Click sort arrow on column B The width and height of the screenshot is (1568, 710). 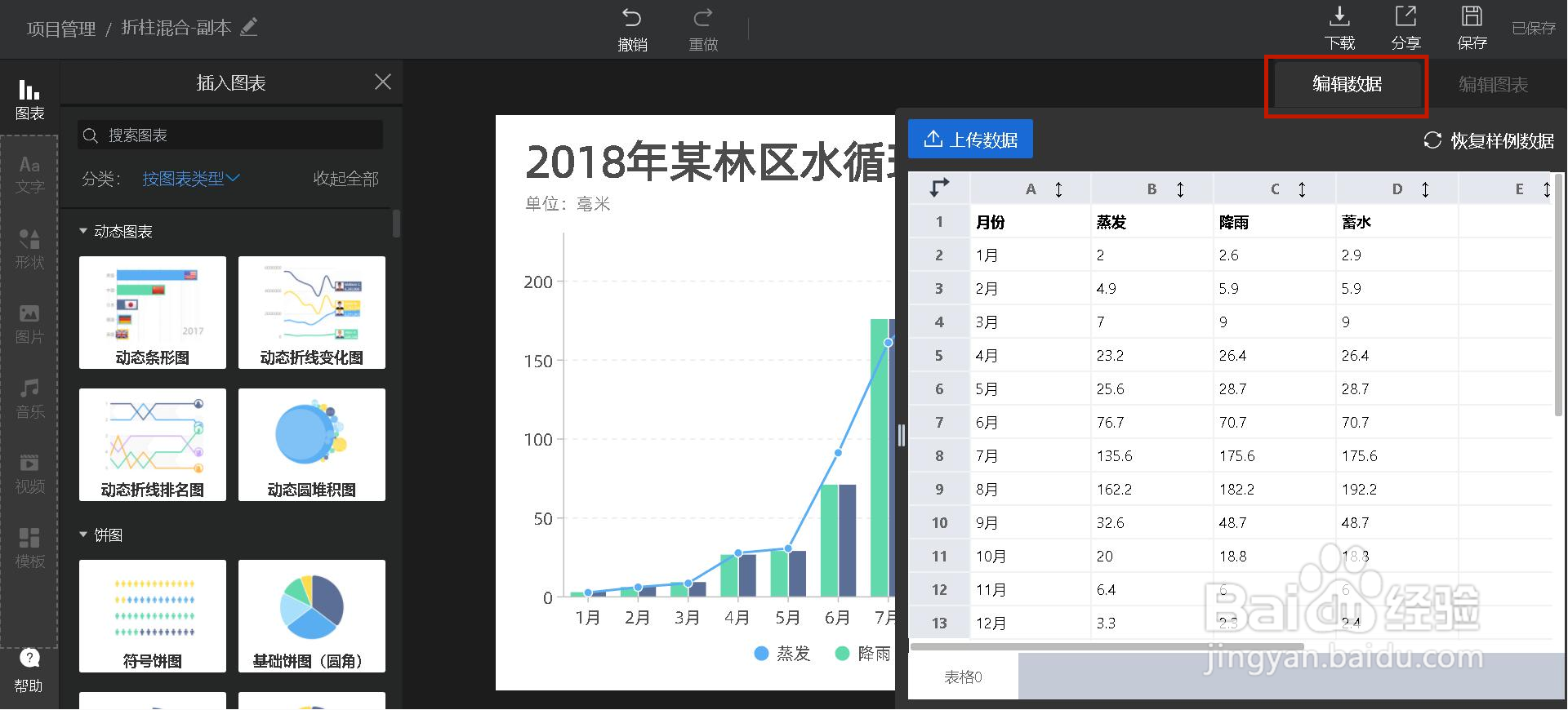click(x=1180, y=189)
